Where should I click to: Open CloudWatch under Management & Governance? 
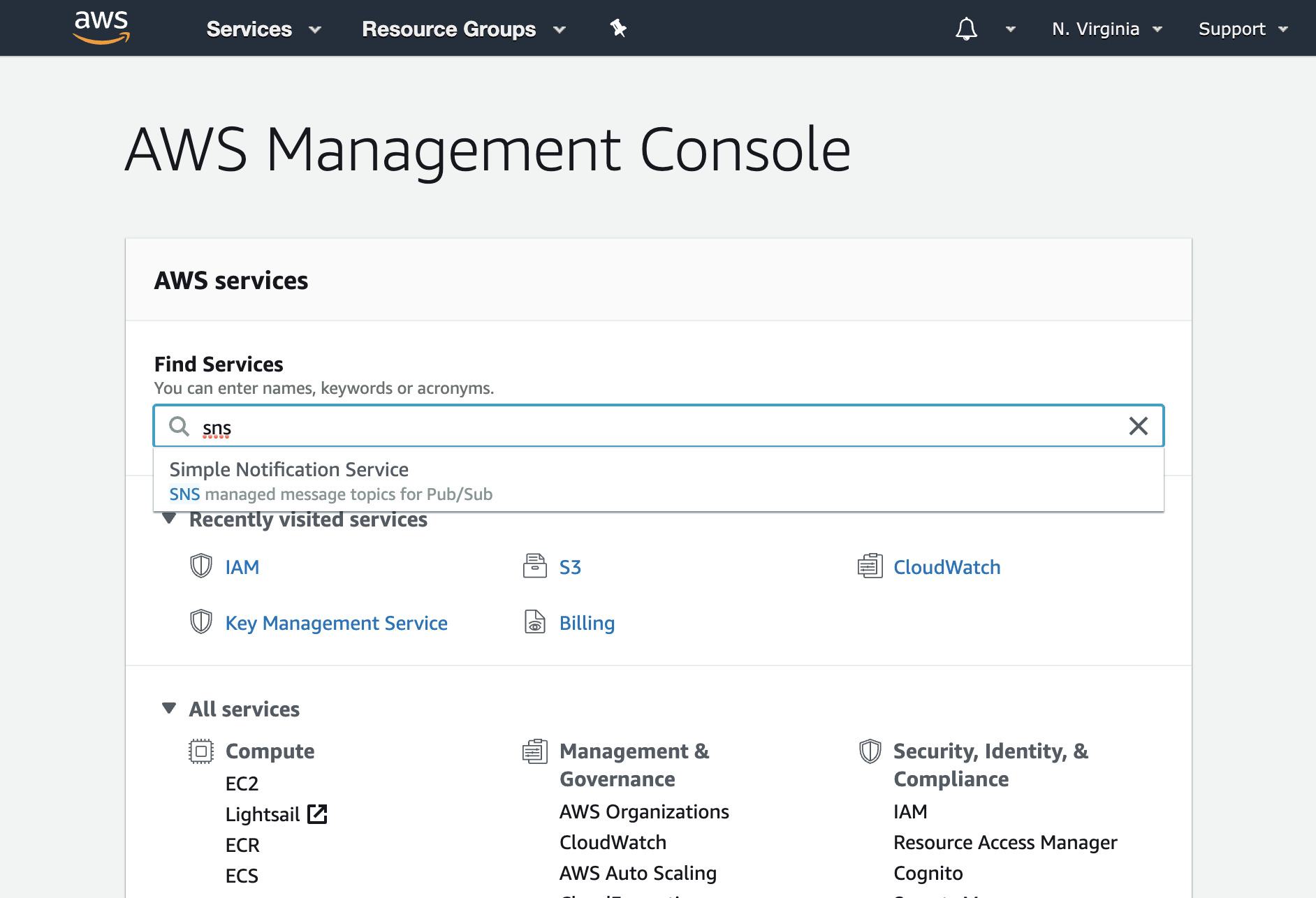[613, 842]
